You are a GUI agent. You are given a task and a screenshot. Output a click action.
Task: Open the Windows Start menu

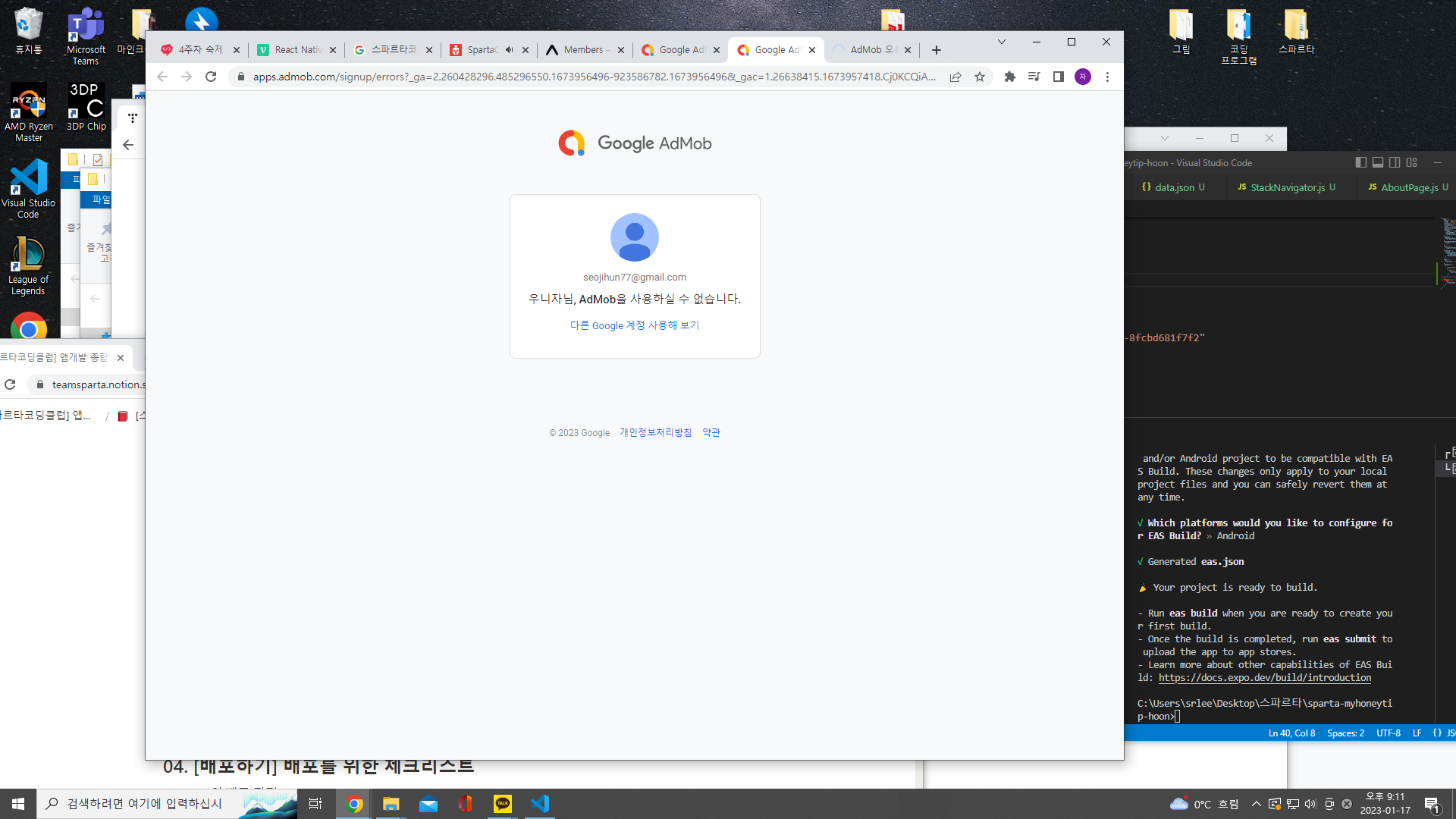(18, 804)
